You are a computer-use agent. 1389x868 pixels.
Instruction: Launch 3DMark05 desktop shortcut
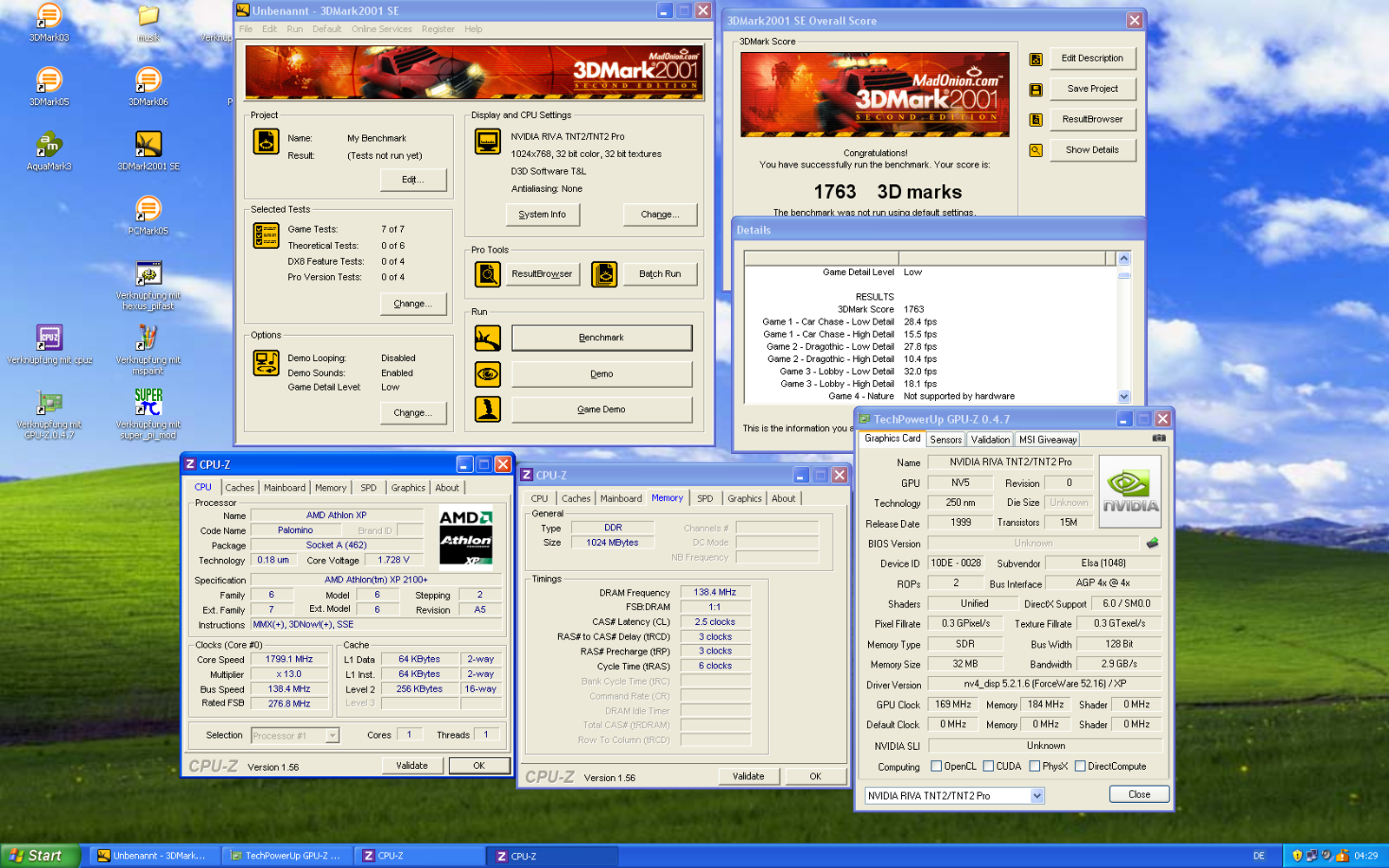pyautogui.click(x=49, y=80)
